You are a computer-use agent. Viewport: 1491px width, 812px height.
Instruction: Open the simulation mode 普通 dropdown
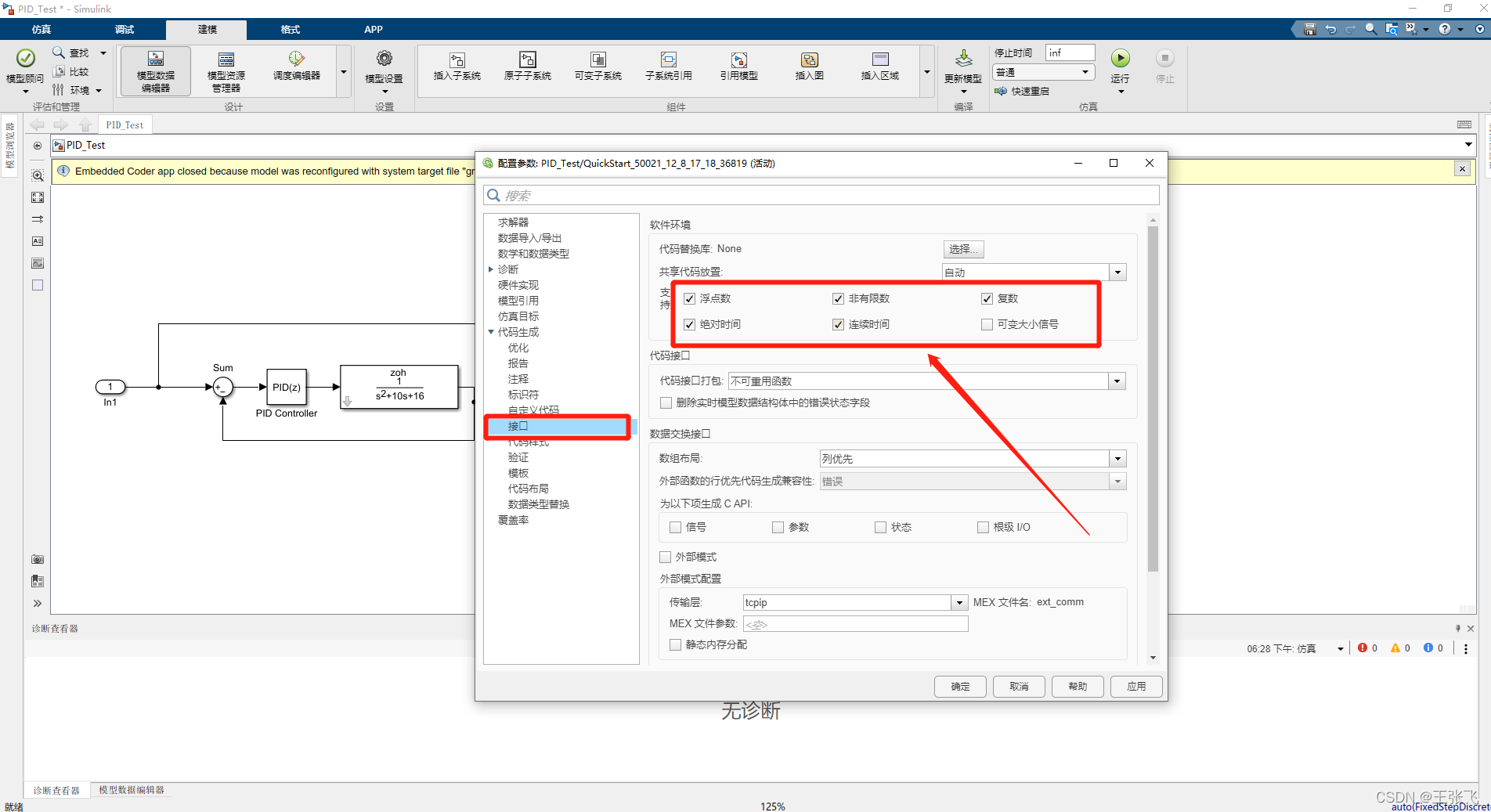click(1043, 72)
